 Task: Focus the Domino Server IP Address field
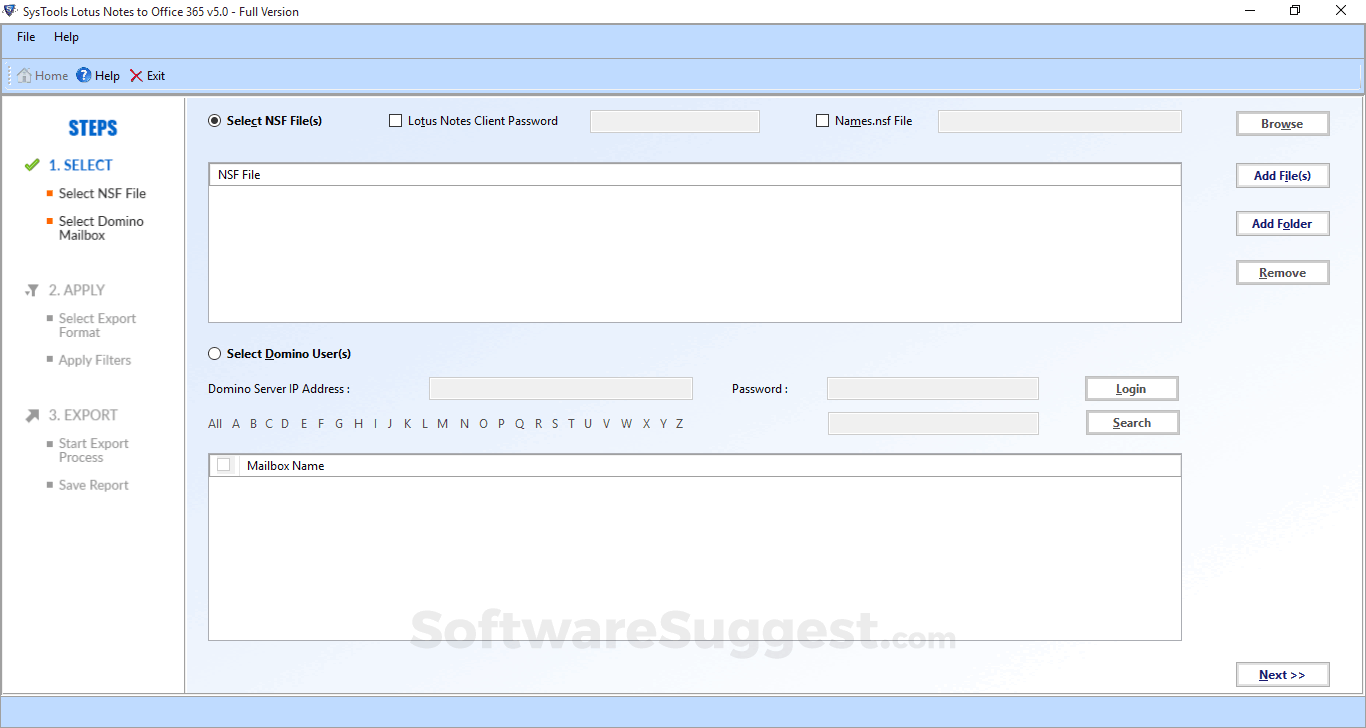561,389
